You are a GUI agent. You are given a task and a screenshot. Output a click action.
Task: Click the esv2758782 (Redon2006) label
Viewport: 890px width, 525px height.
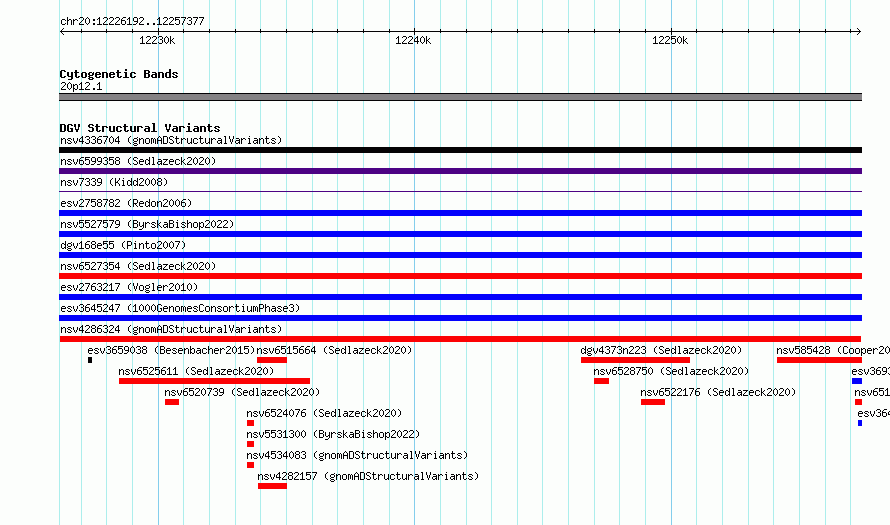[126, 203]
